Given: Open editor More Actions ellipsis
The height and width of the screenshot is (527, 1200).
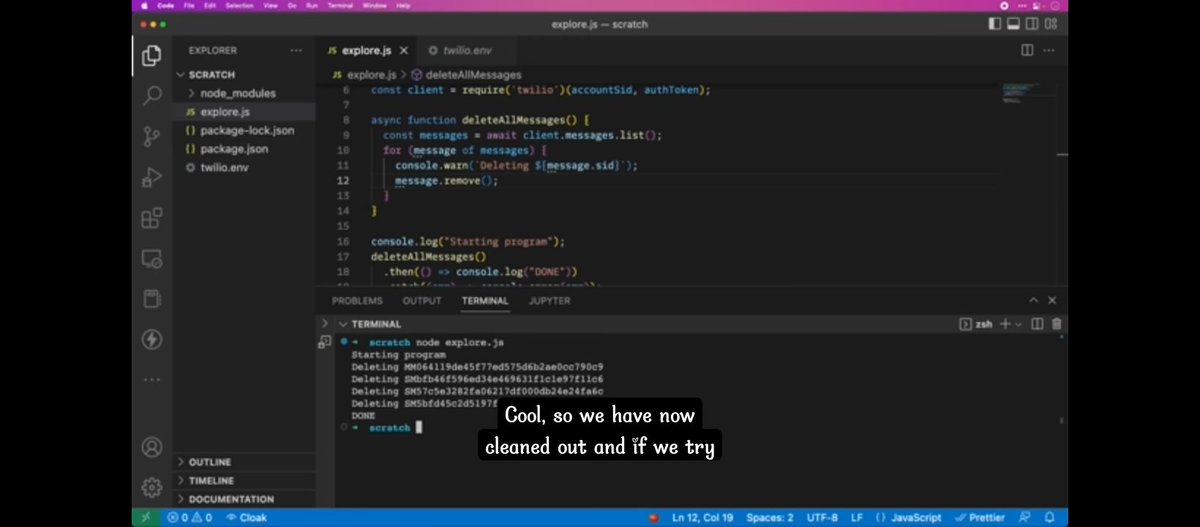Looking at the screenshot, I should point(1050,50).
